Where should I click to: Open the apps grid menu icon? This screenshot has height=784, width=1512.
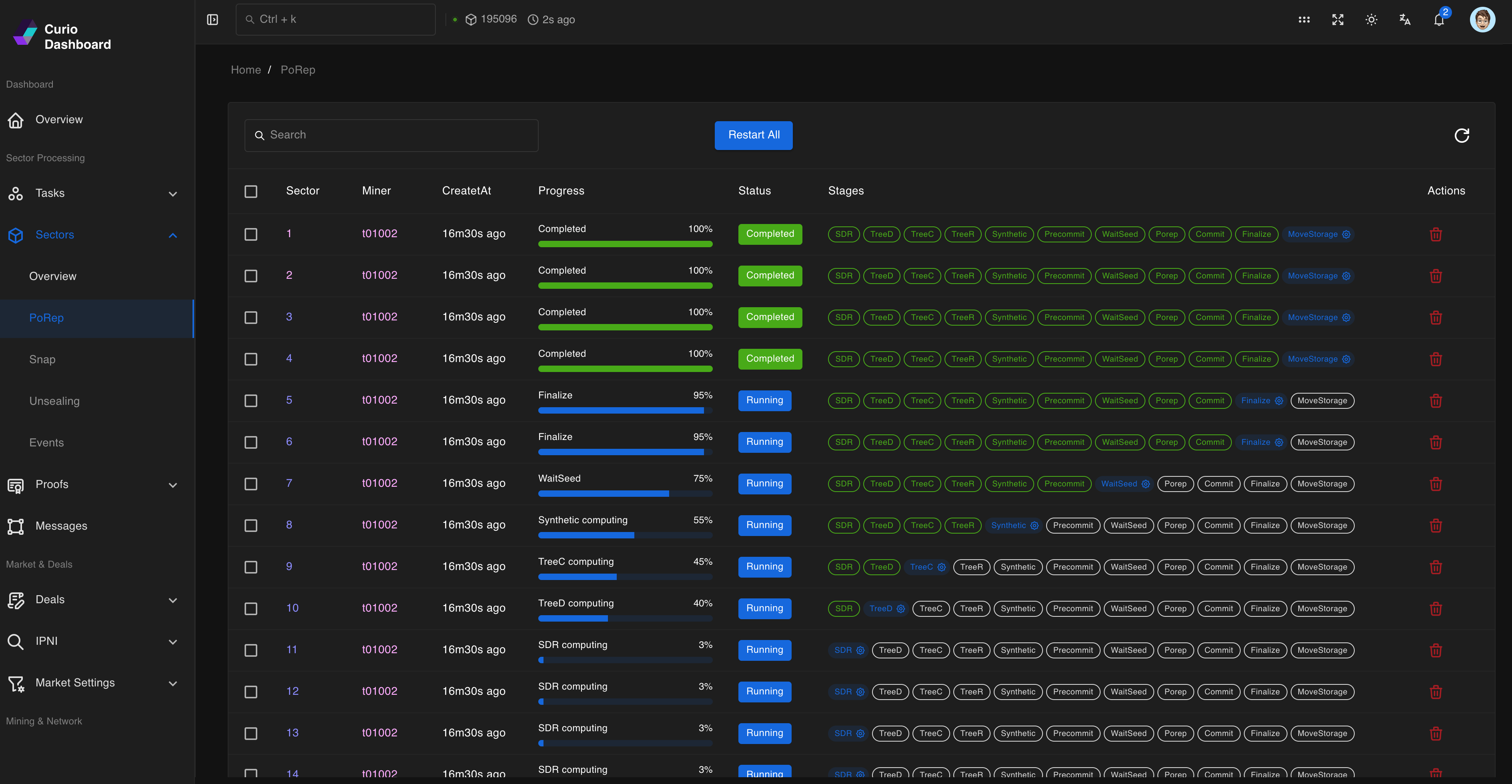pos(1304,19)
